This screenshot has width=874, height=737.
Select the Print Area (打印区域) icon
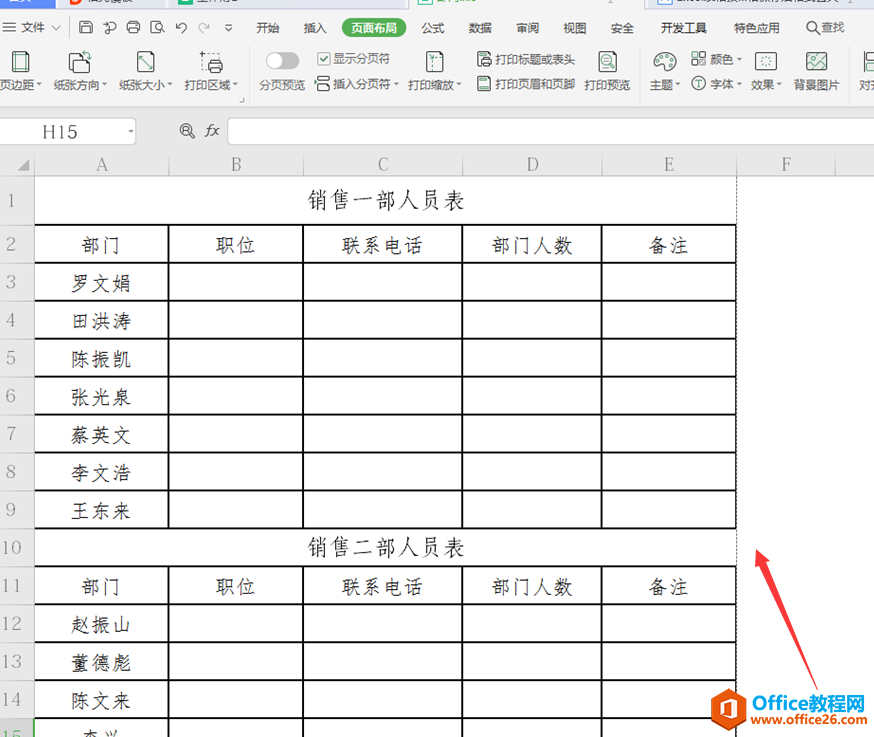pyautogui.click(x=211, y=62)
